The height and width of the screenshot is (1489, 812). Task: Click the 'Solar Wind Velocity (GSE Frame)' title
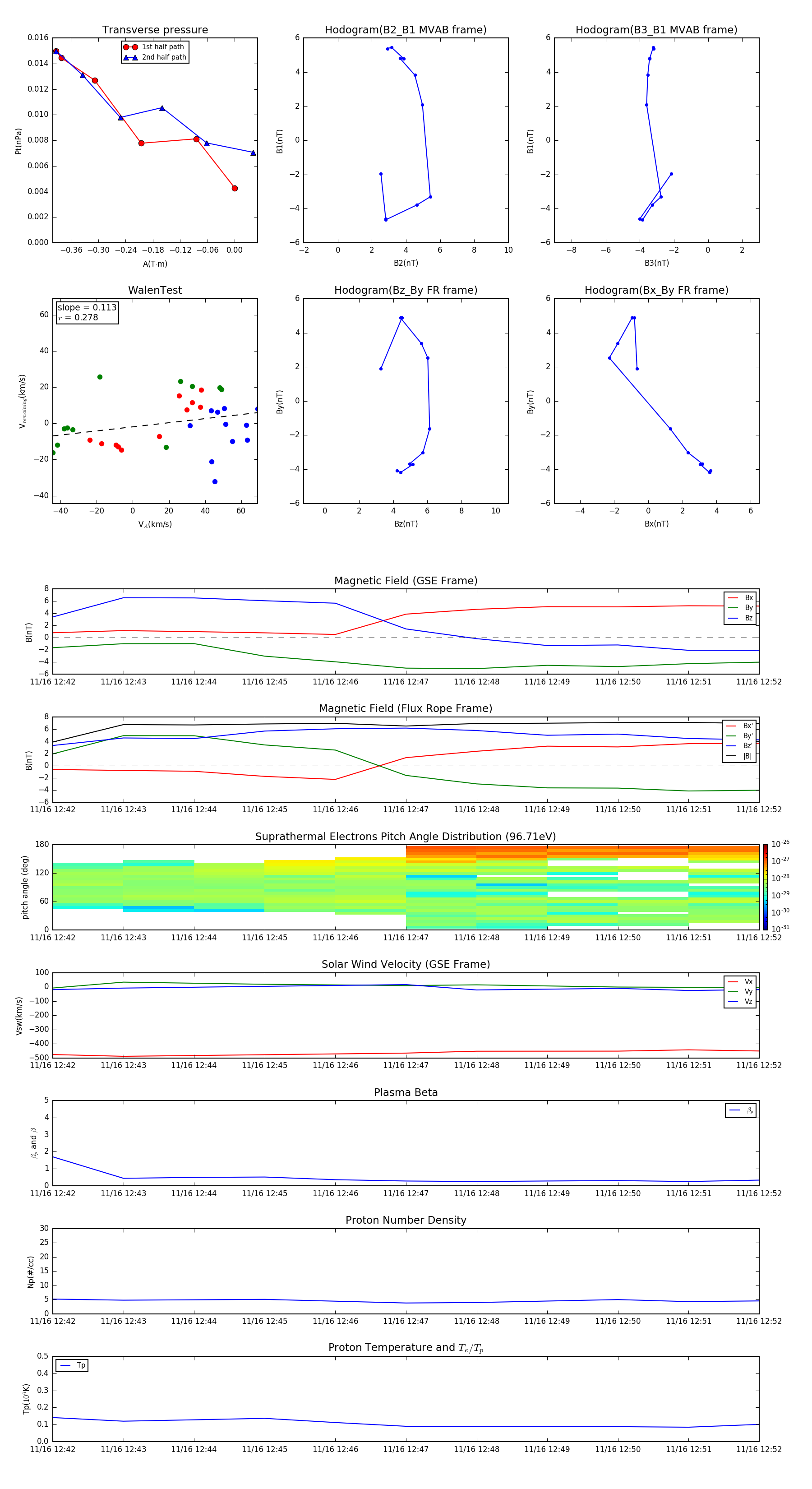(406, 965)
